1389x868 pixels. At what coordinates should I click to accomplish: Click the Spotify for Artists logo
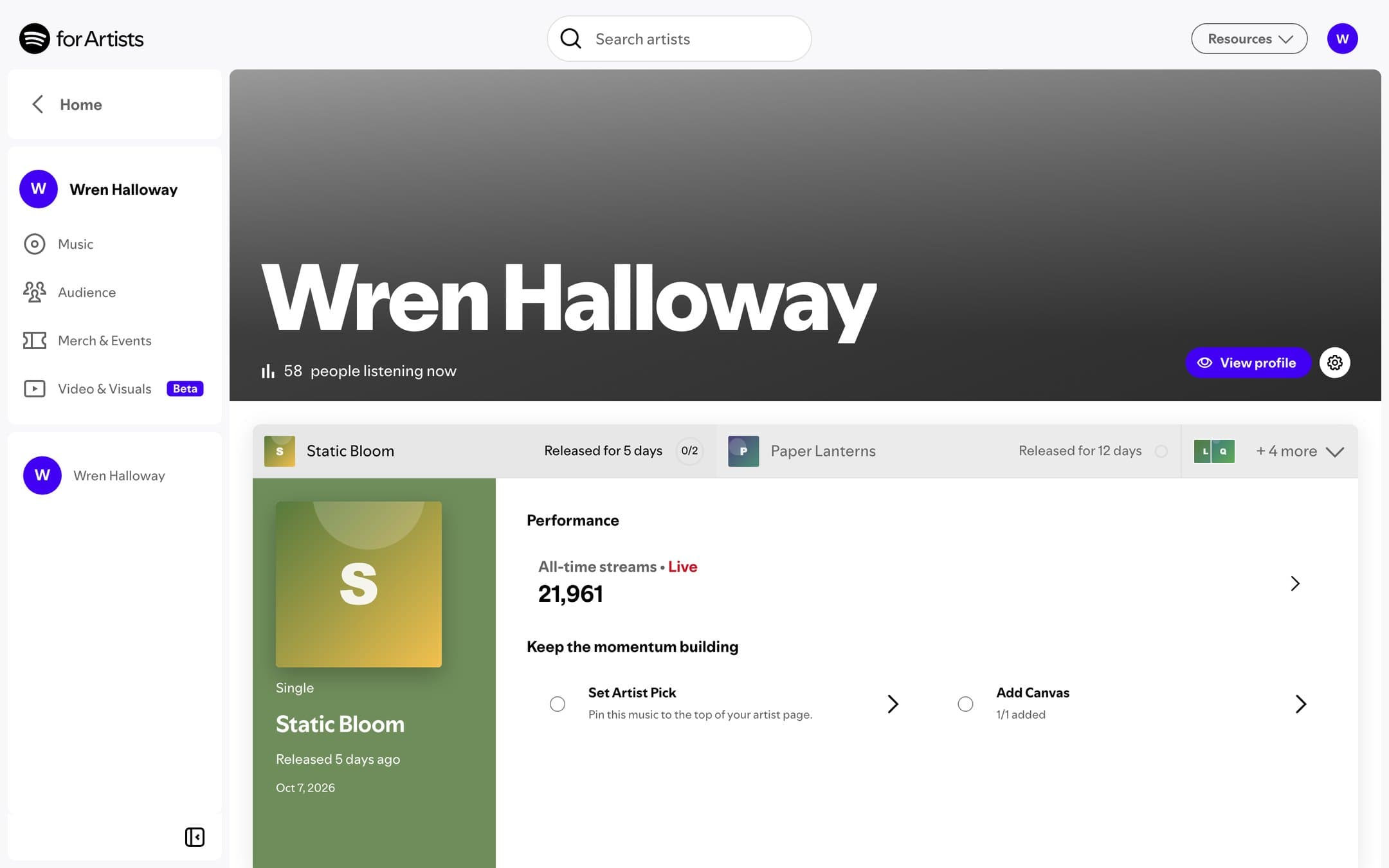82,39
